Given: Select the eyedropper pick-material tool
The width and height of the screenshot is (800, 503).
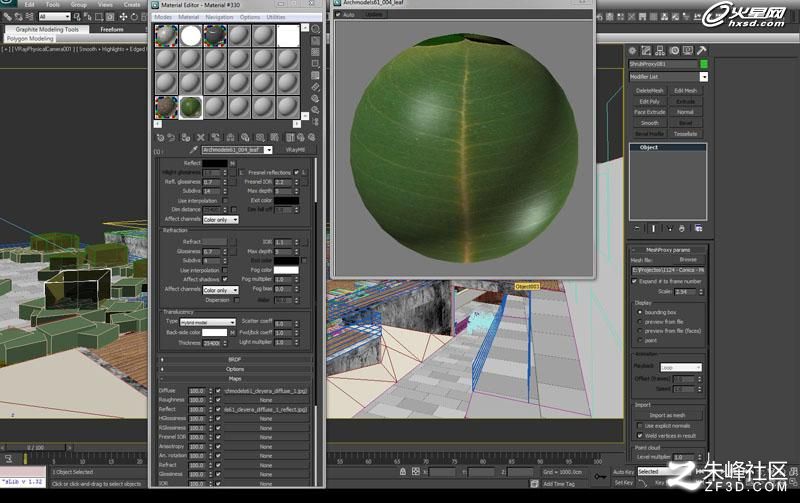Looking at the screenshot, I should (x=193, y=150).
